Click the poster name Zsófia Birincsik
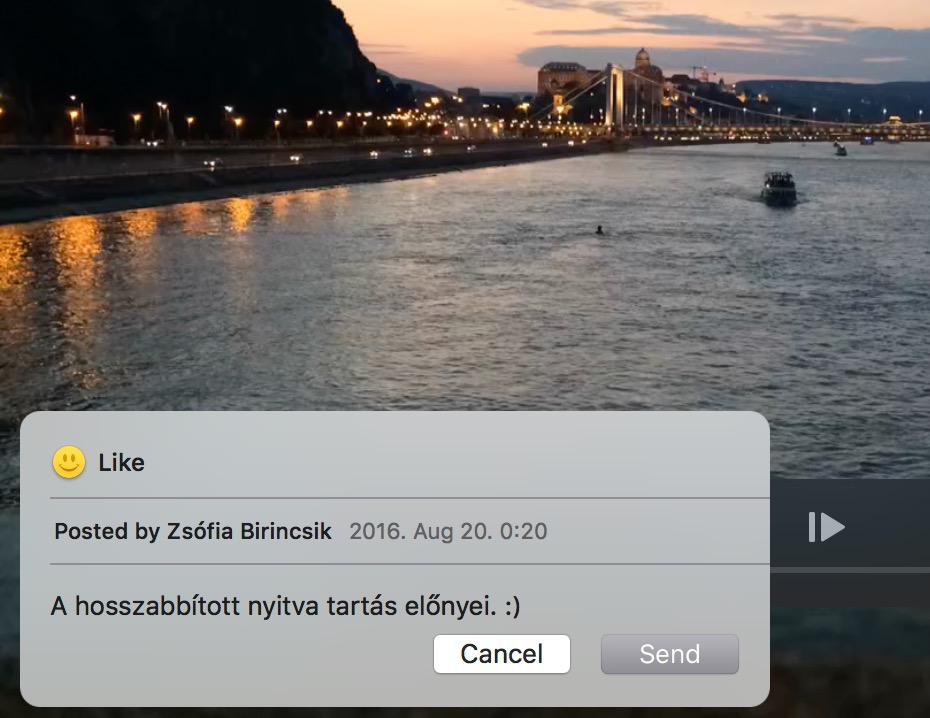Viewport: 930px width, 718px height. tap(249, 531)
